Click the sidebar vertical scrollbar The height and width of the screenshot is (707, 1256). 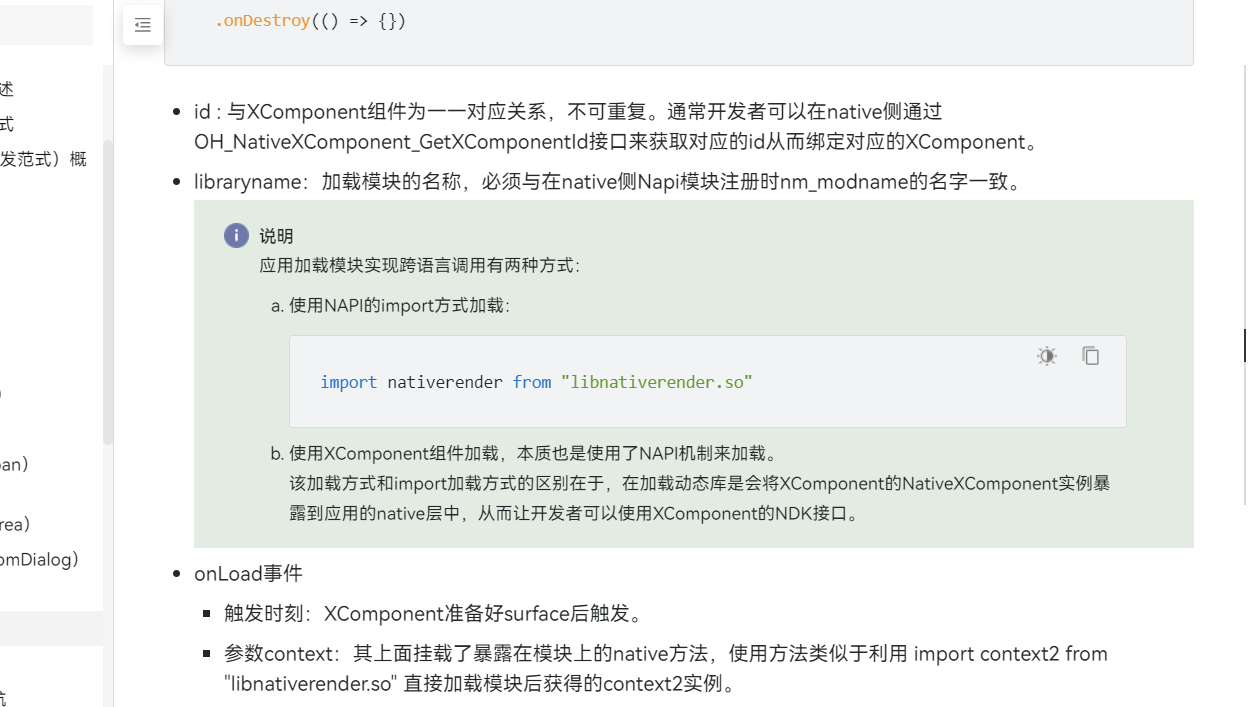tap(108, 290)
